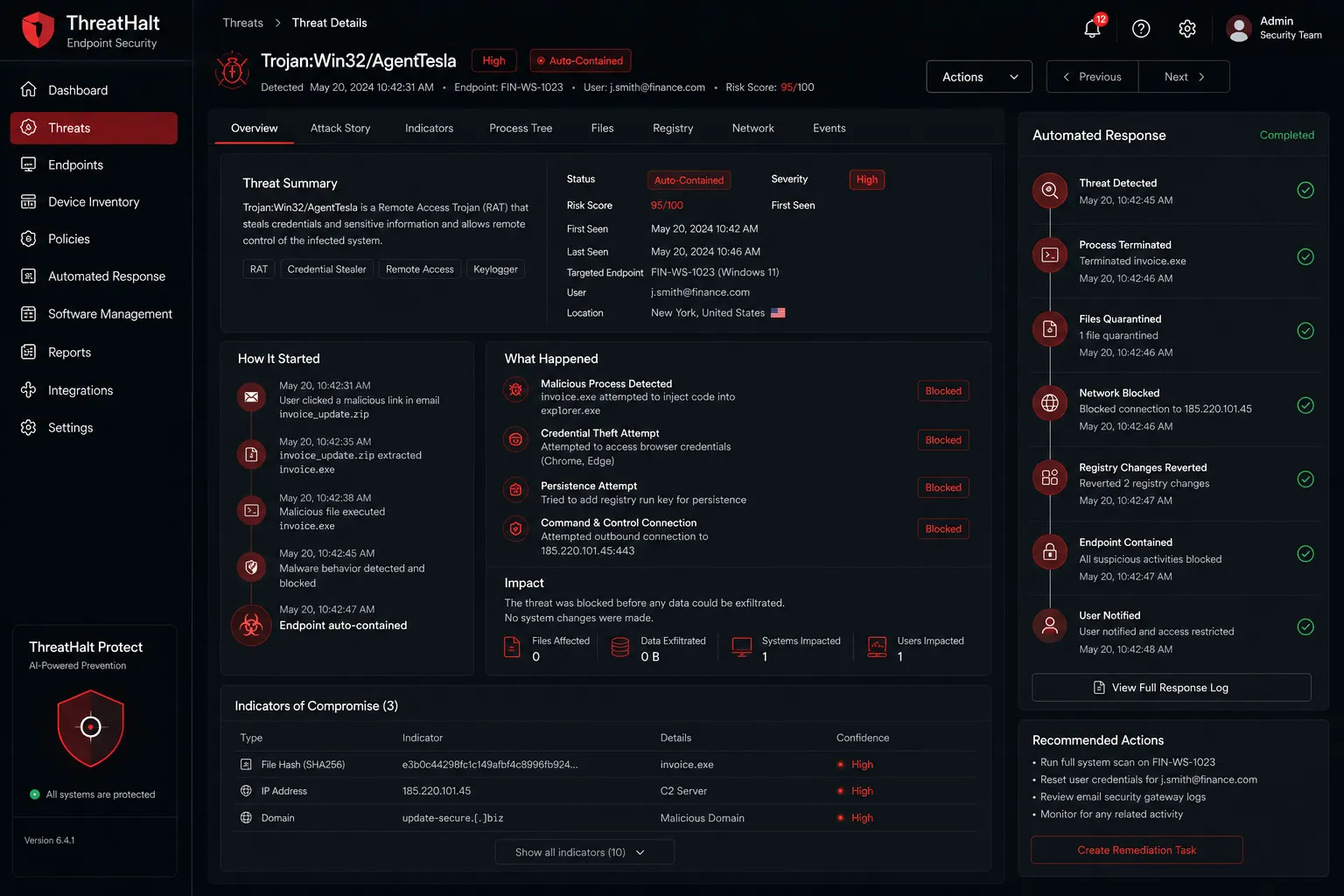Click the User Notified completed checkmark
The width and height of the screenshot is (1344, 896).
tap(1305, 626)
